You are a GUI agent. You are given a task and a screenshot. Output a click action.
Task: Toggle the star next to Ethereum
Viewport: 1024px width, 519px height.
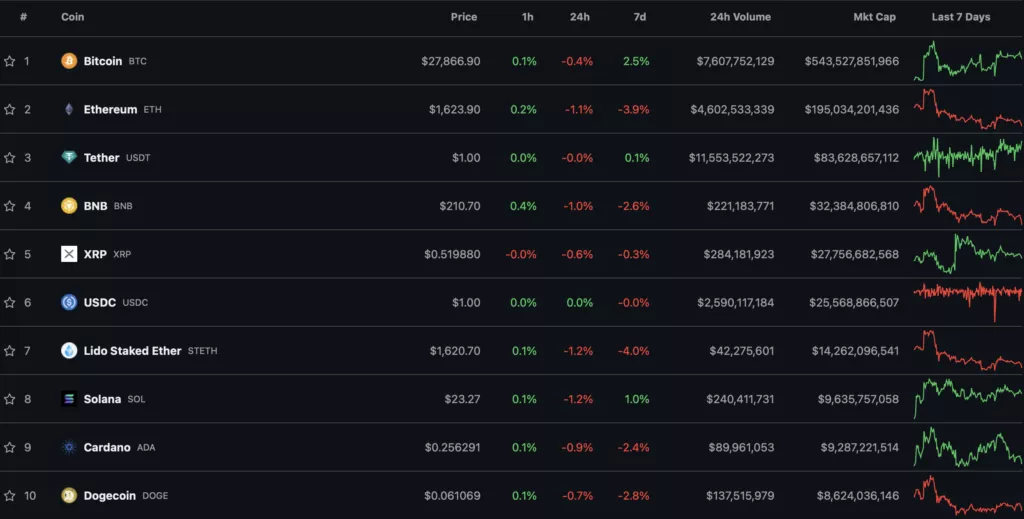pos(10,109)
